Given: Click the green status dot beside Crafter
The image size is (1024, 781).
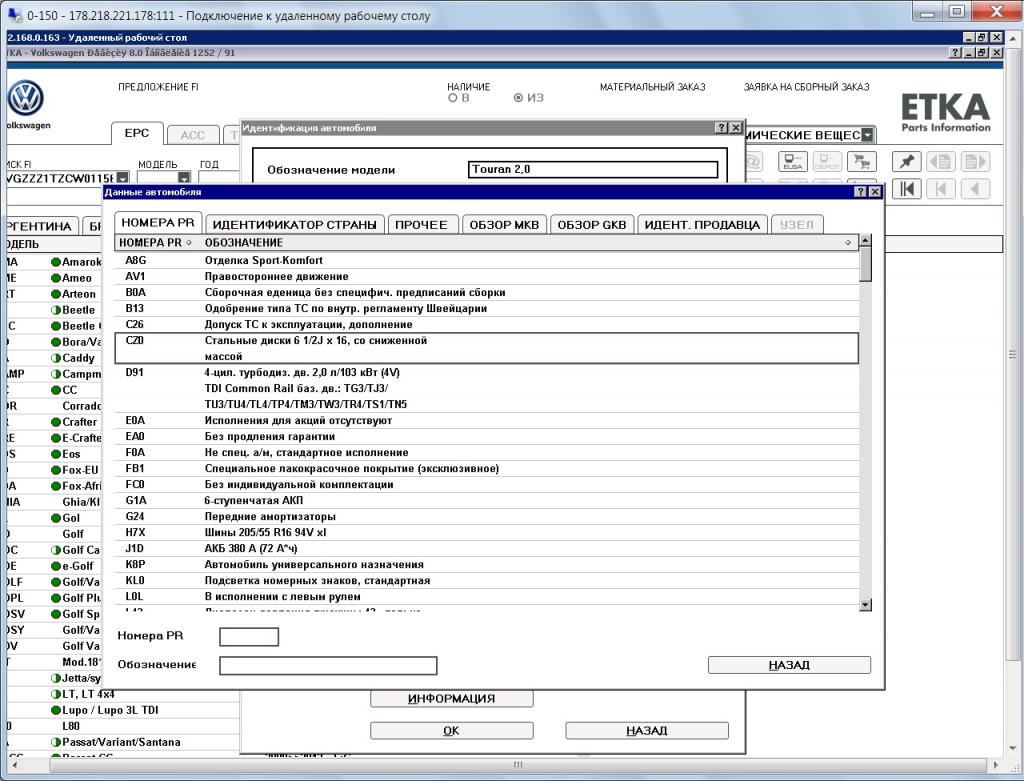Looking at the screenshot, I should click(x=56, y=422).
